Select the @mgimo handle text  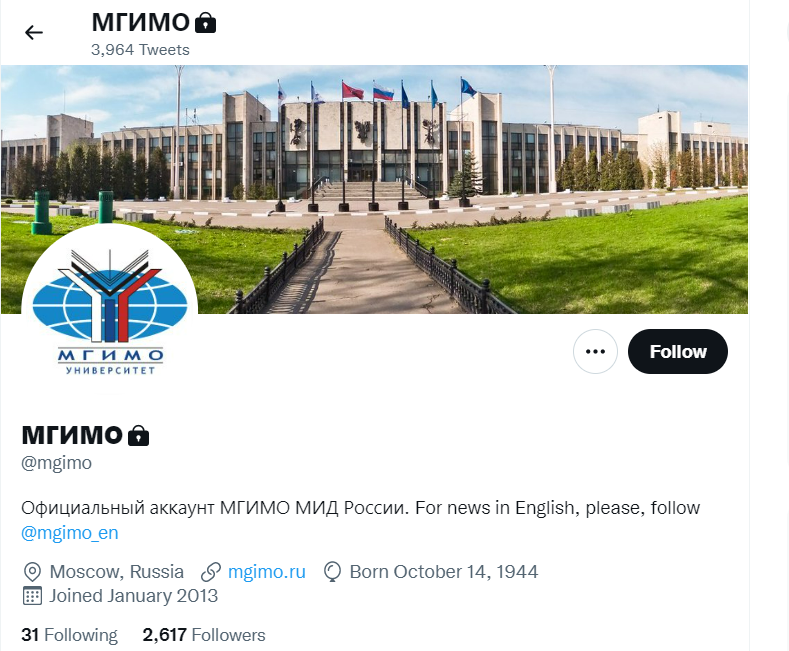pyautogui.click(x=56, y=463)
